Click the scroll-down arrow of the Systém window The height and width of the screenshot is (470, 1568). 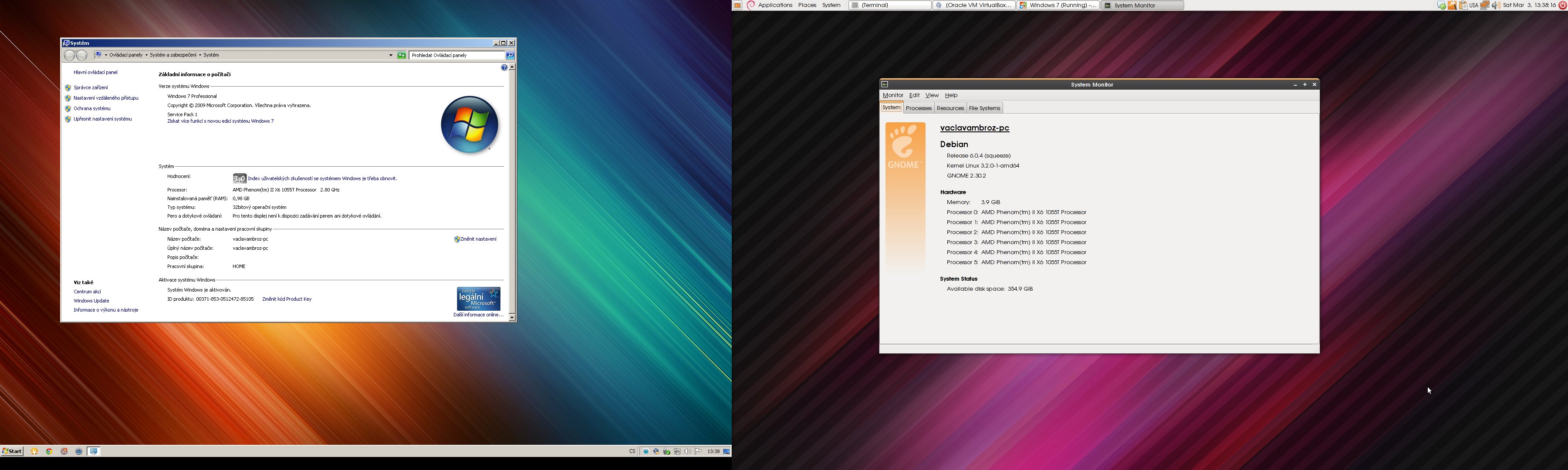(x=512, y=317)
